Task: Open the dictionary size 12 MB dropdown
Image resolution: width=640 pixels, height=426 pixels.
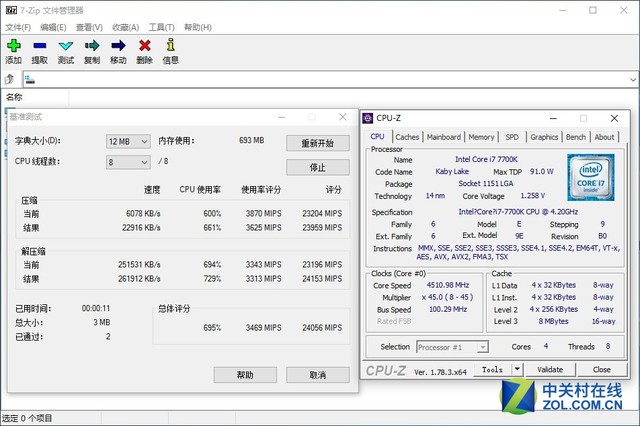Action: [x=128, y=141]
